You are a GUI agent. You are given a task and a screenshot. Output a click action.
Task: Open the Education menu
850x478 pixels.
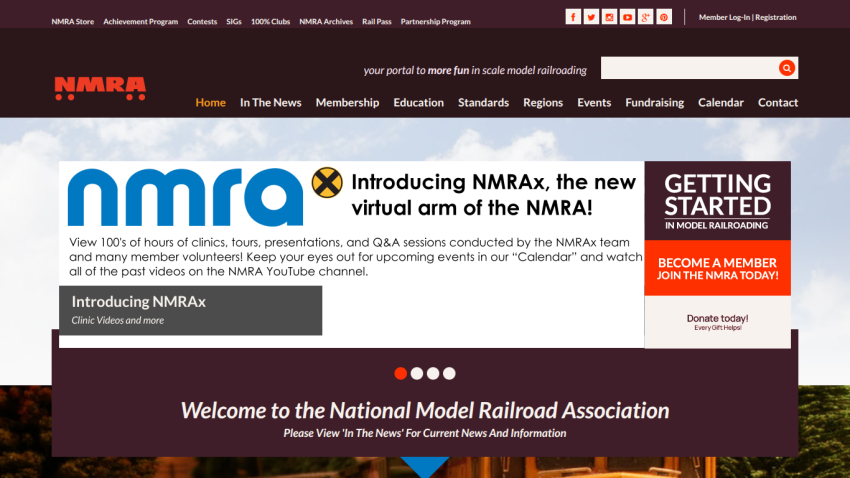[x=418, y=102]
